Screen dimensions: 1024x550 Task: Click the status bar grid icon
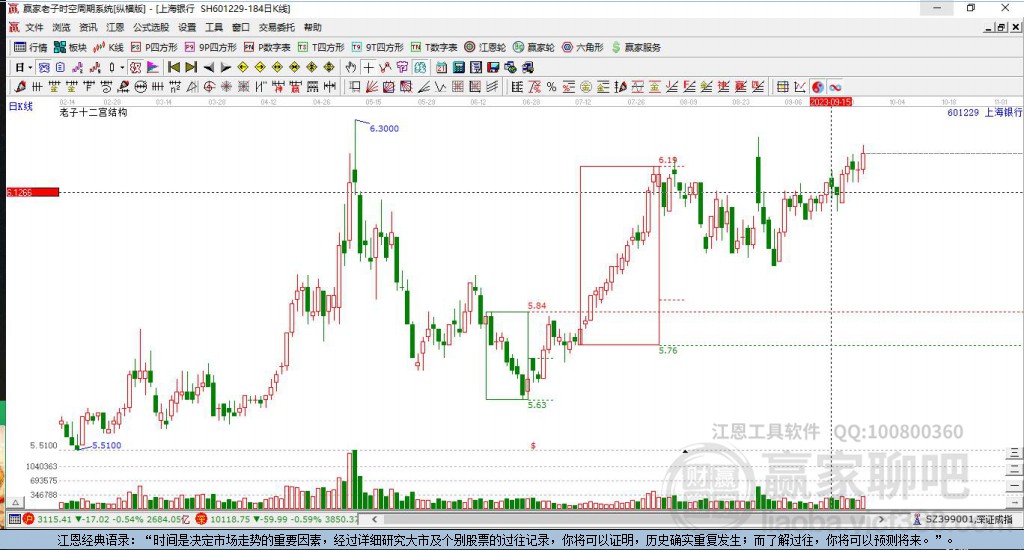14,519
